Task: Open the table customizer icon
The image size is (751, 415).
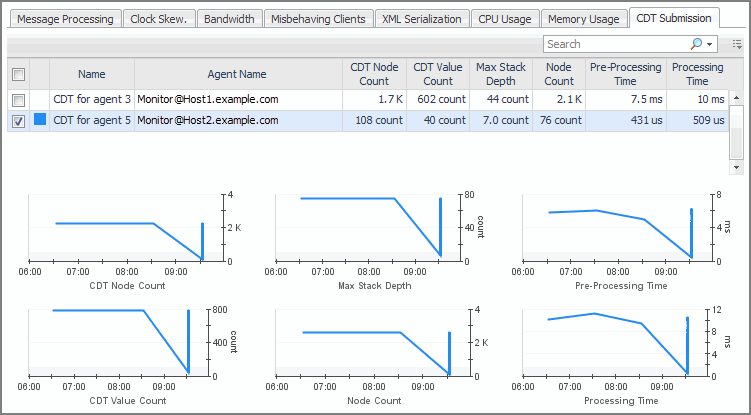Action: [x=737, y=44]
